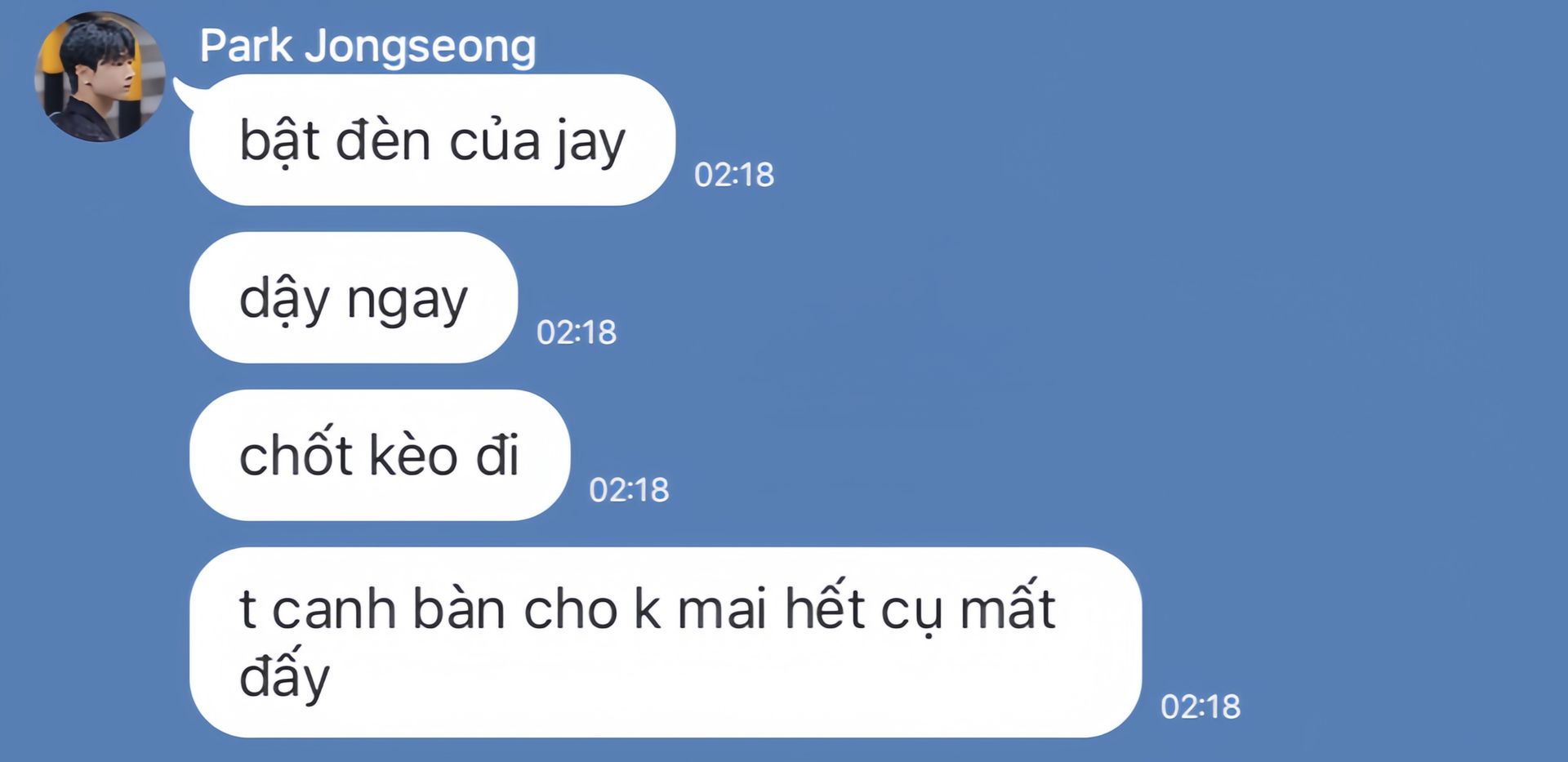Click the word 'kèo' in third message
Screen dimensions: 1568x762
click(413, 454)
